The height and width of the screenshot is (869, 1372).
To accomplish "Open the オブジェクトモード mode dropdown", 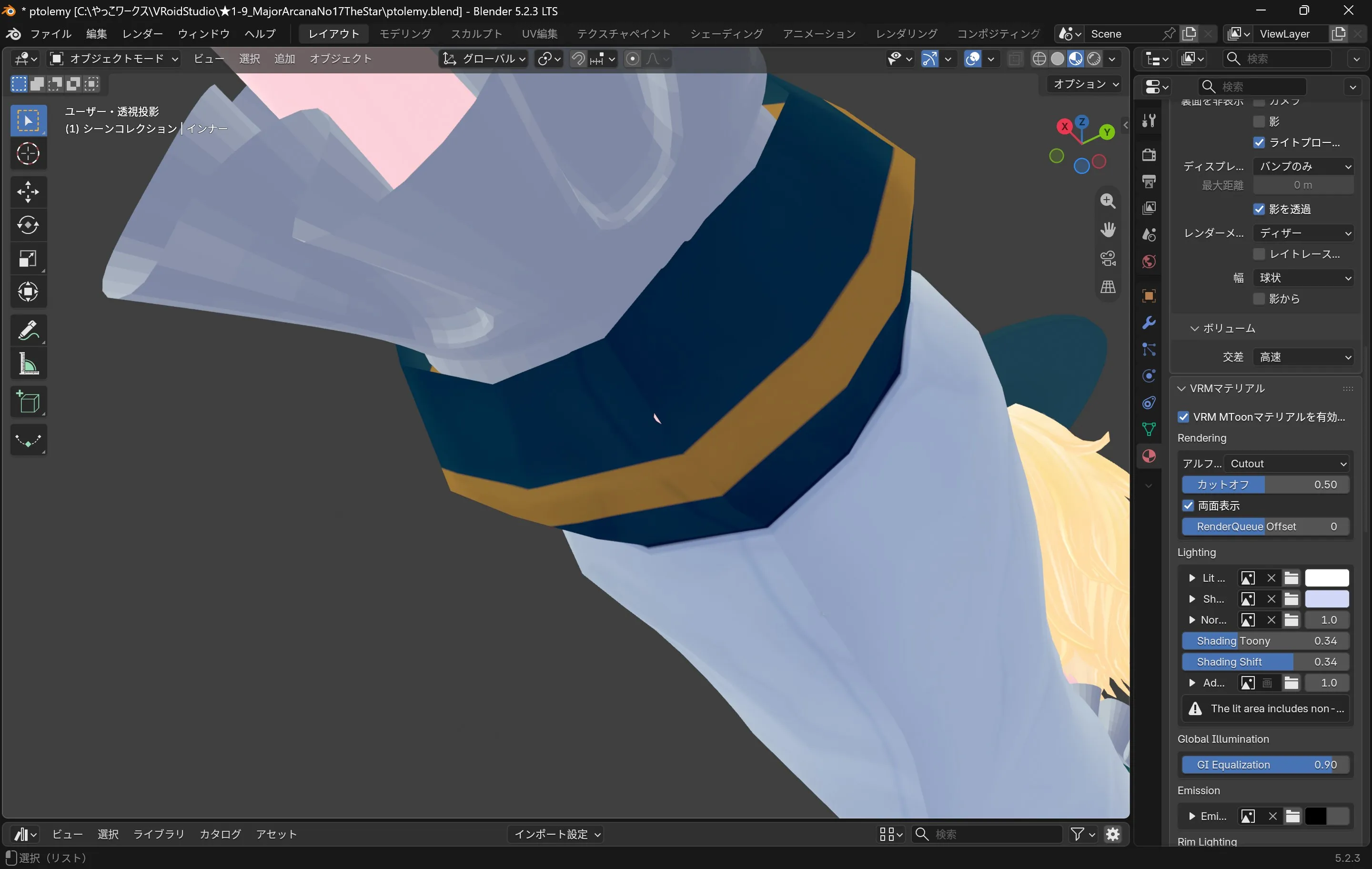I will pos(114,59).
